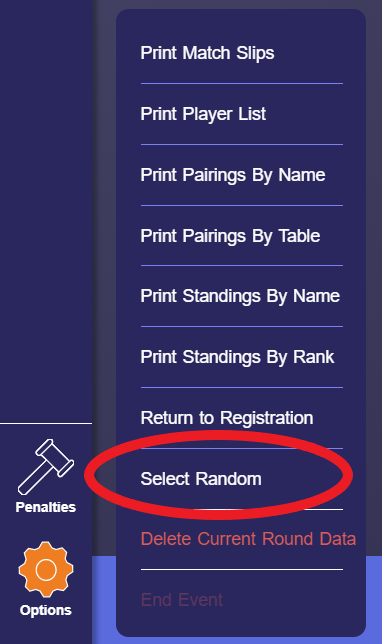Open Print Pairings By Name

tap(233, 175)
